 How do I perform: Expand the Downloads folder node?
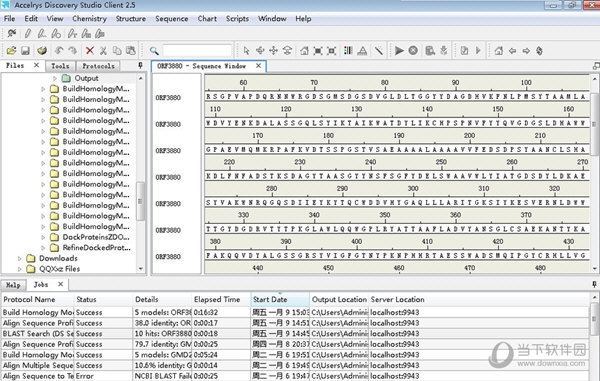coord(20,259)
